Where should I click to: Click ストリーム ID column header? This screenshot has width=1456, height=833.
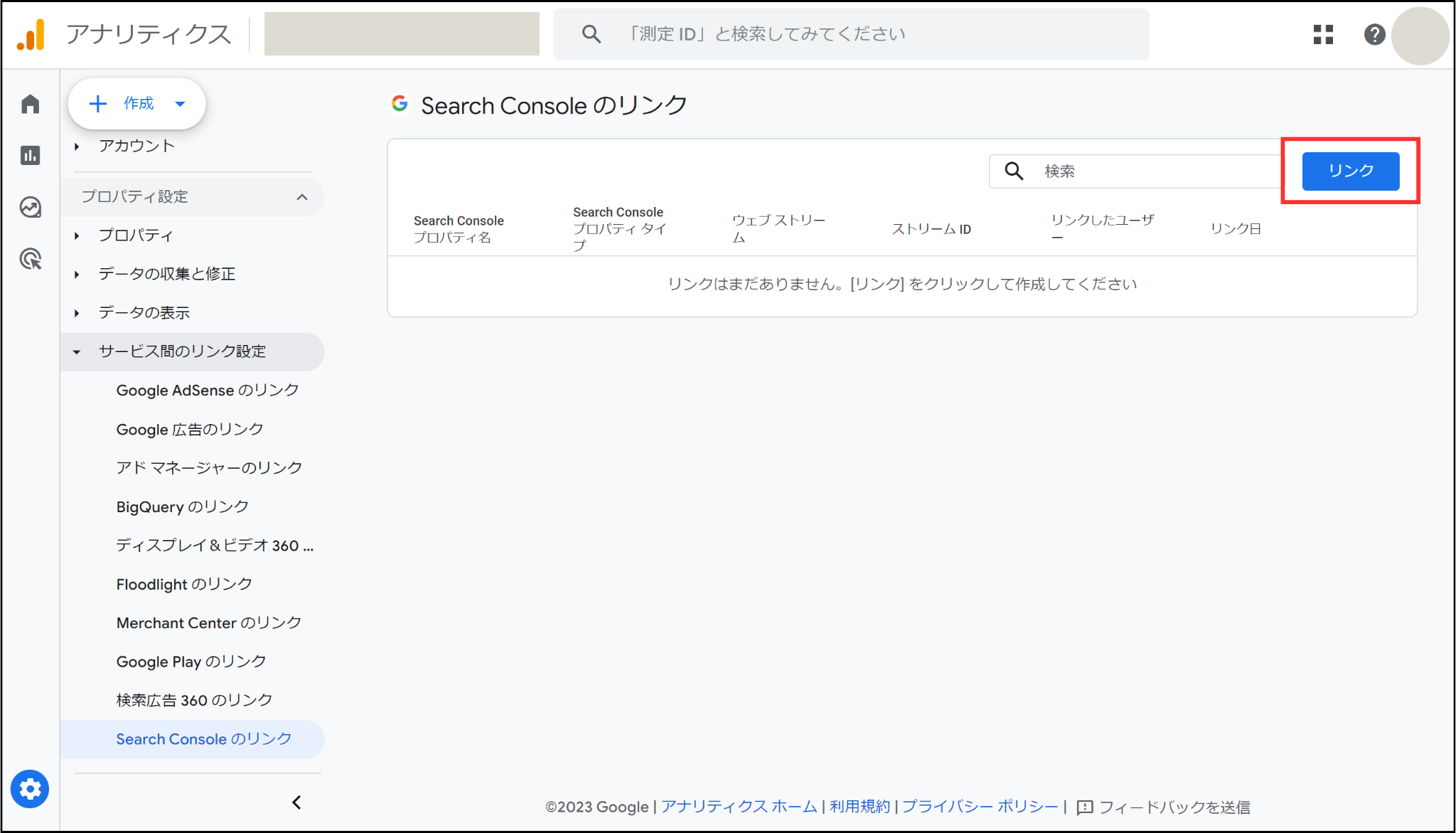[931, 229]
